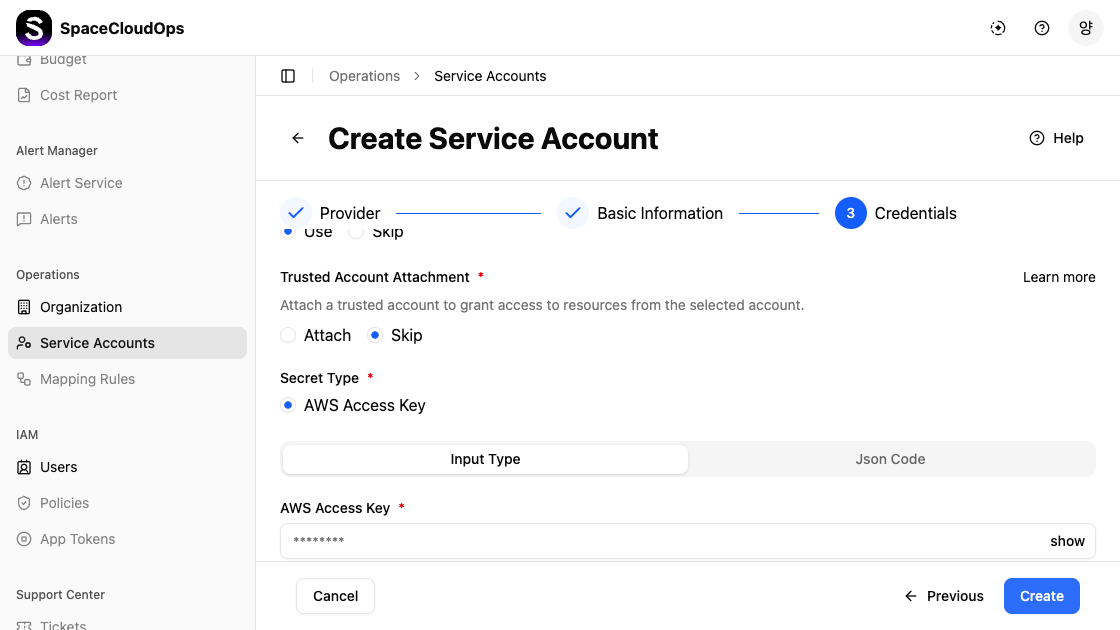Select the AWS Access Key secret type

coord(289,405)
